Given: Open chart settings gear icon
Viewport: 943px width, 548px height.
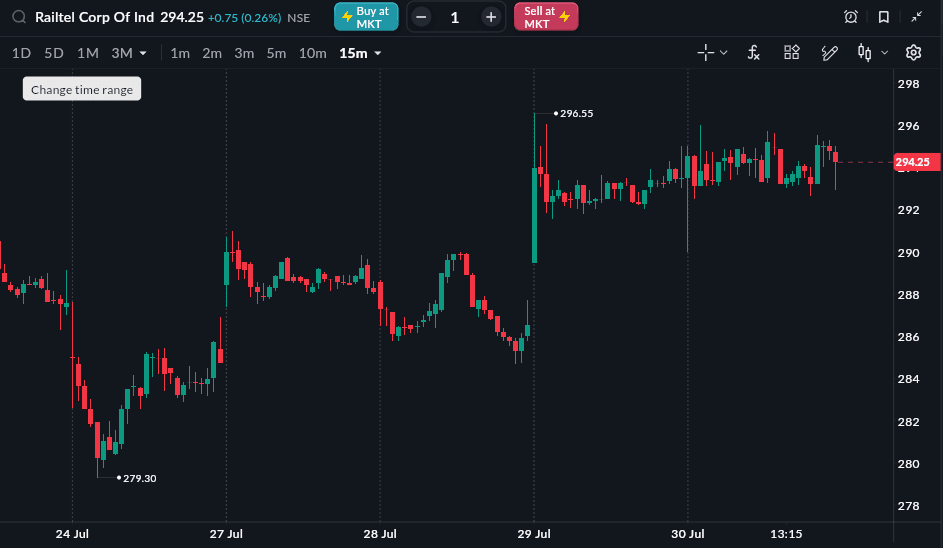Looking at the screenshot, I should click(x=913, y=53).
